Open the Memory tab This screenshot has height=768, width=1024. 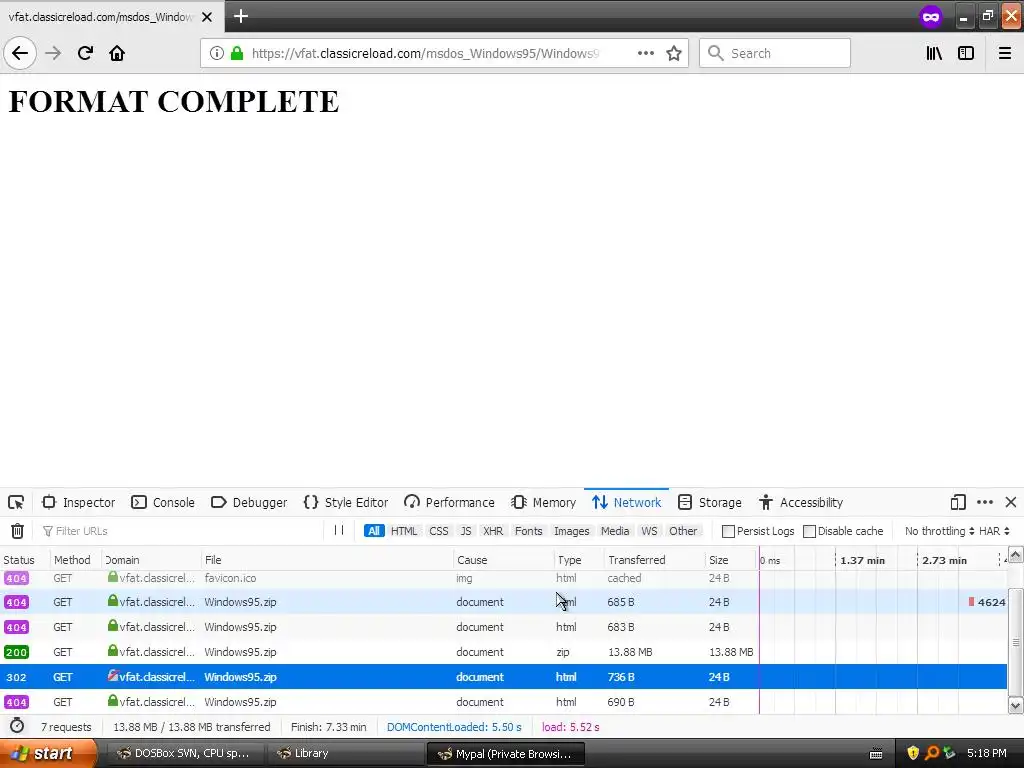tap(543, 502)
